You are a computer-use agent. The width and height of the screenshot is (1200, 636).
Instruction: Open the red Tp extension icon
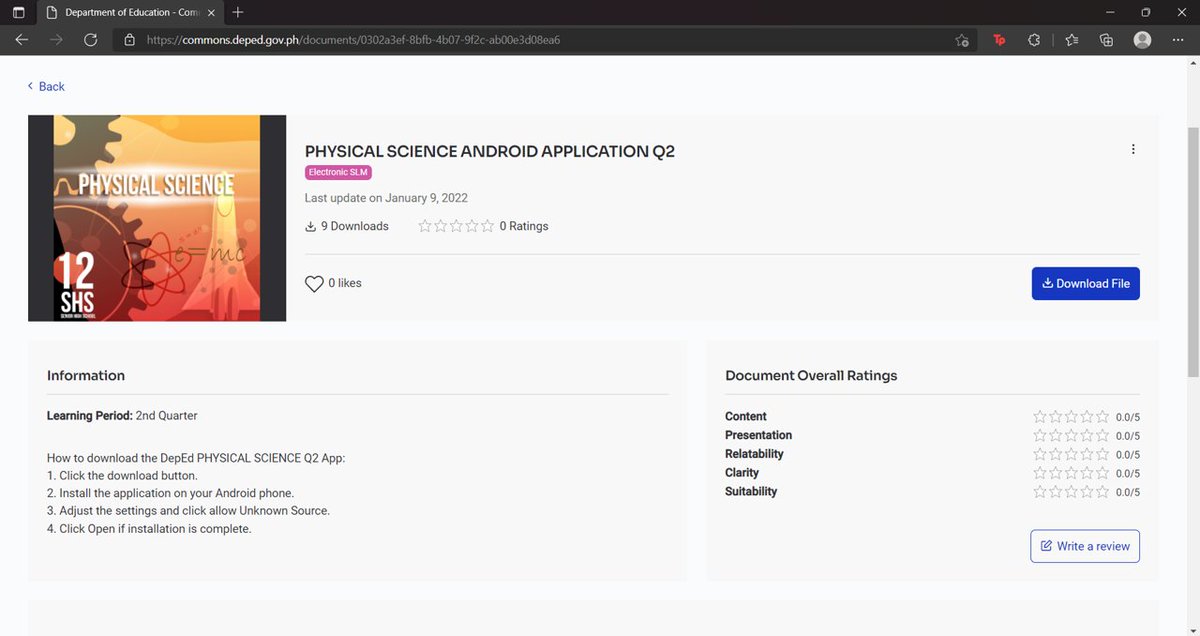pos(999,40)
